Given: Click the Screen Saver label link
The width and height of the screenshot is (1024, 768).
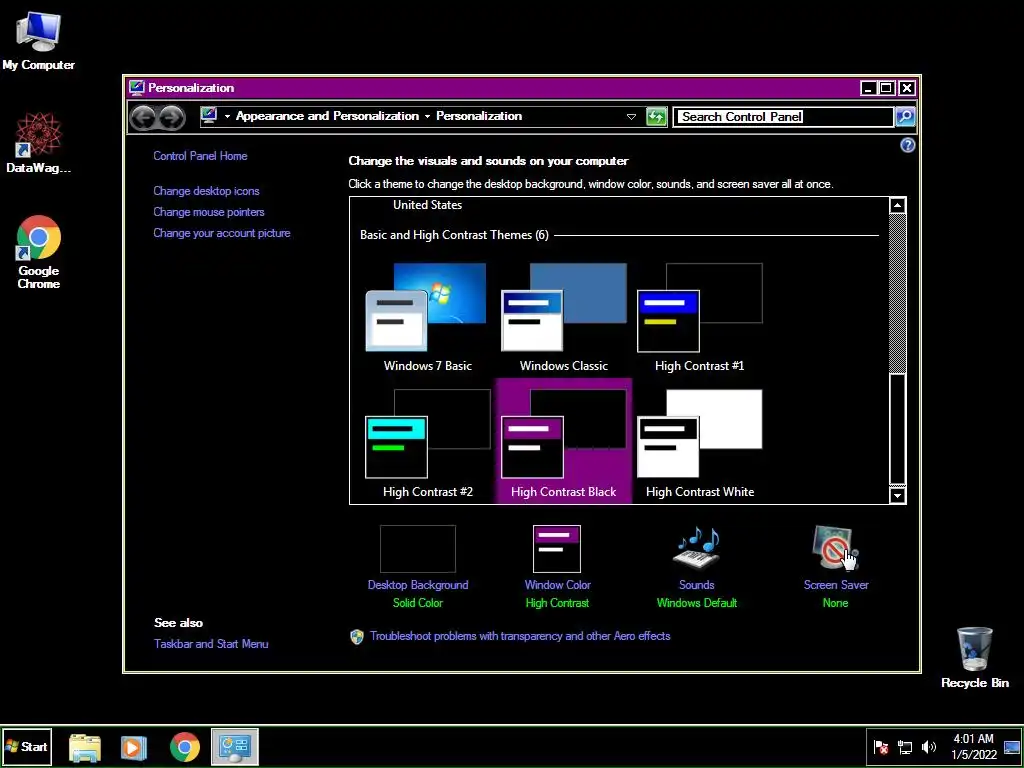Looking at the screenshot, I should coord(835,584).
